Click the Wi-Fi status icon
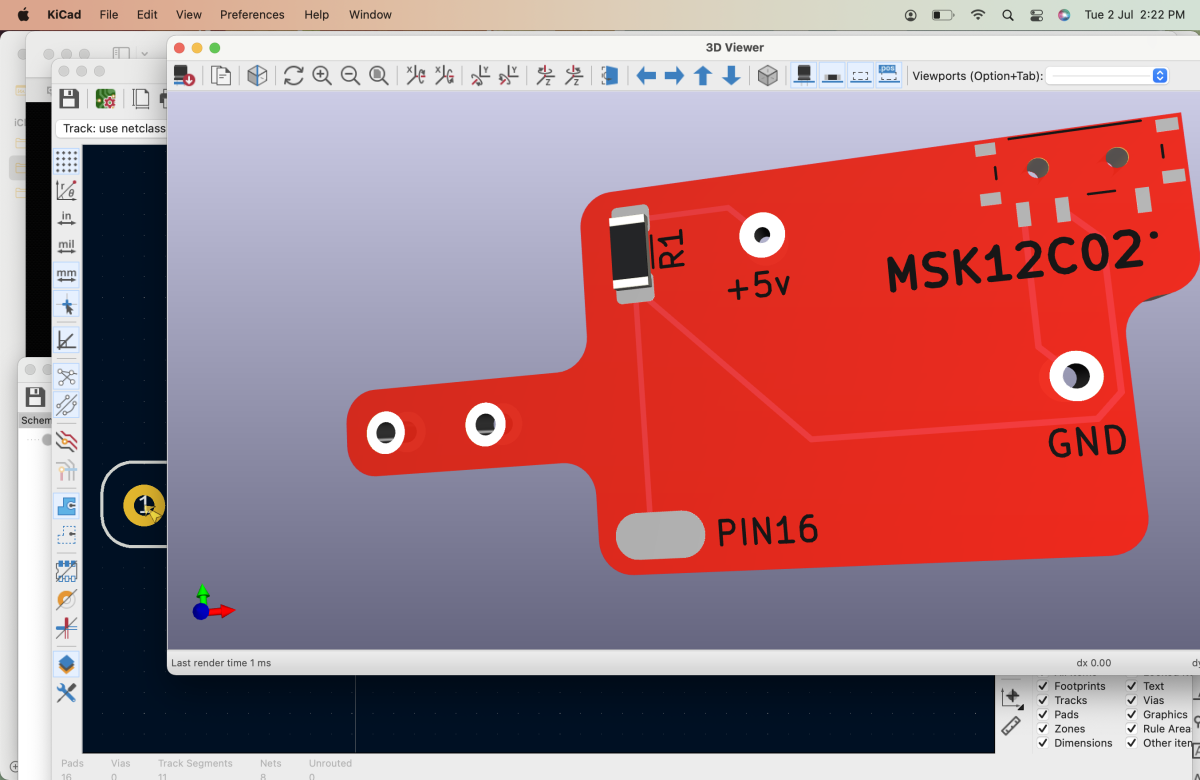 [x=978, y=15]
